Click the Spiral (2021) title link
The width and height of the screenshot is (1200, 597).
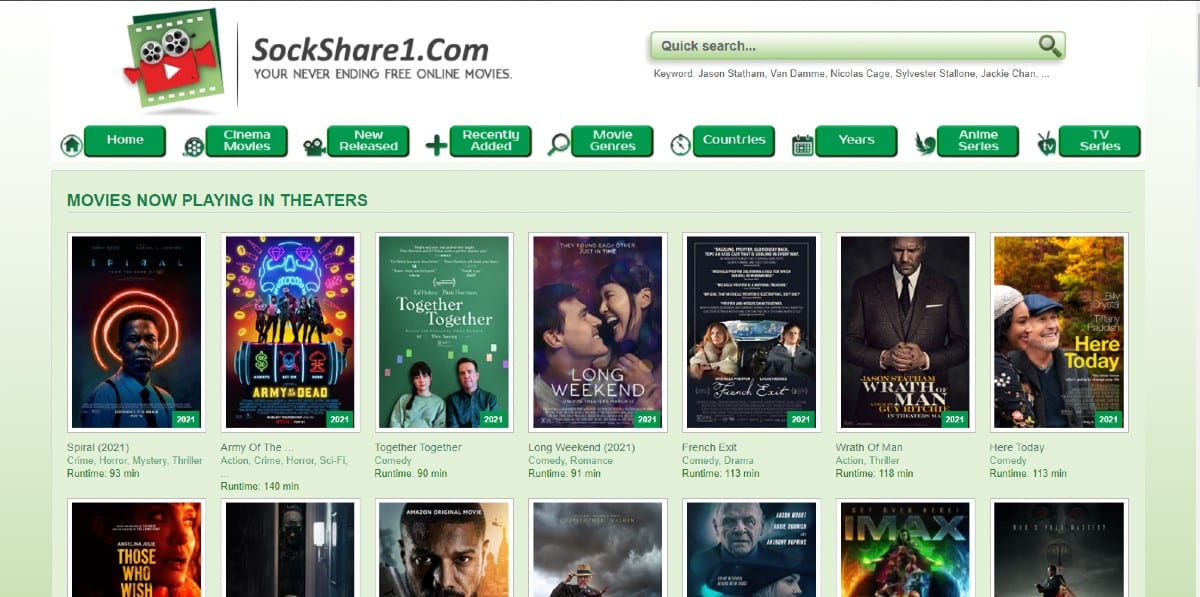[98, 447]
